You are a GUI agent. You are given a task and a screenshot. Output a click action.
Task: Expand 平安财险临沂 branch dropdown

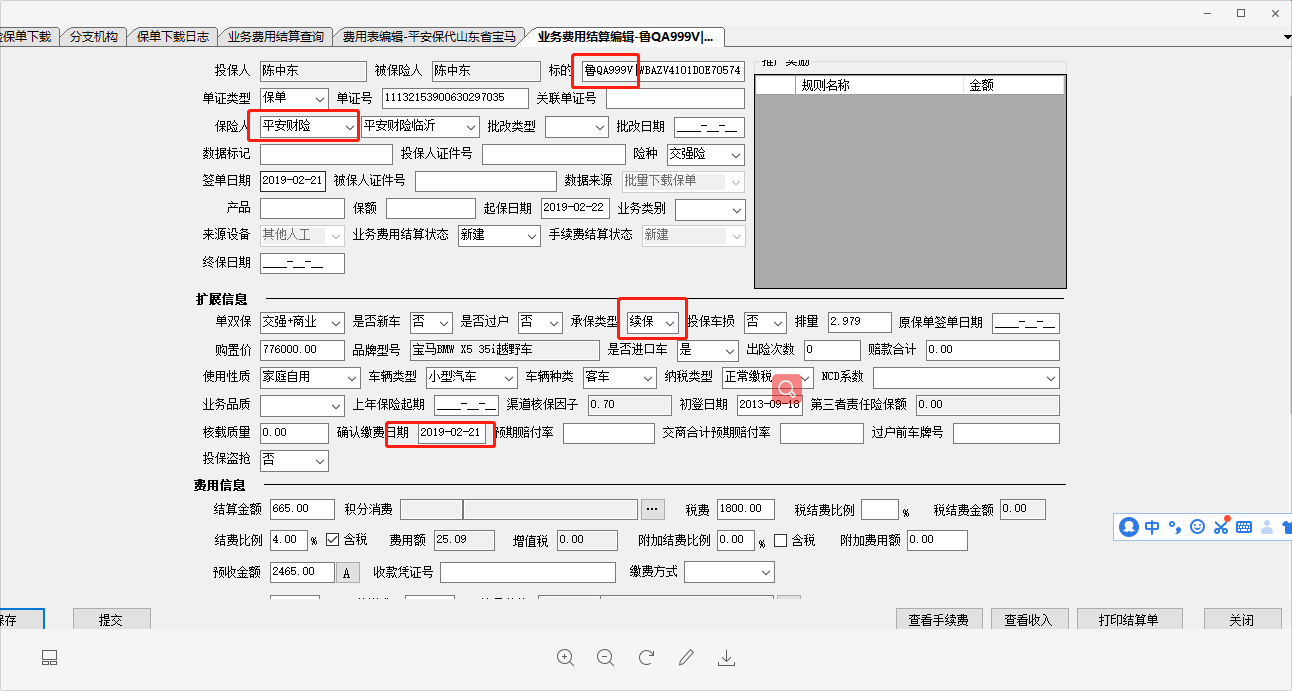420,127
